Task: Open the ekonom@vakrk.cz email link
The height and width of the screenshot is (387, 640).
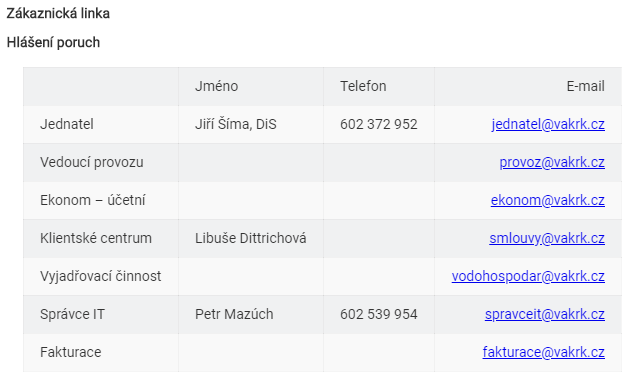Action: 547,200
